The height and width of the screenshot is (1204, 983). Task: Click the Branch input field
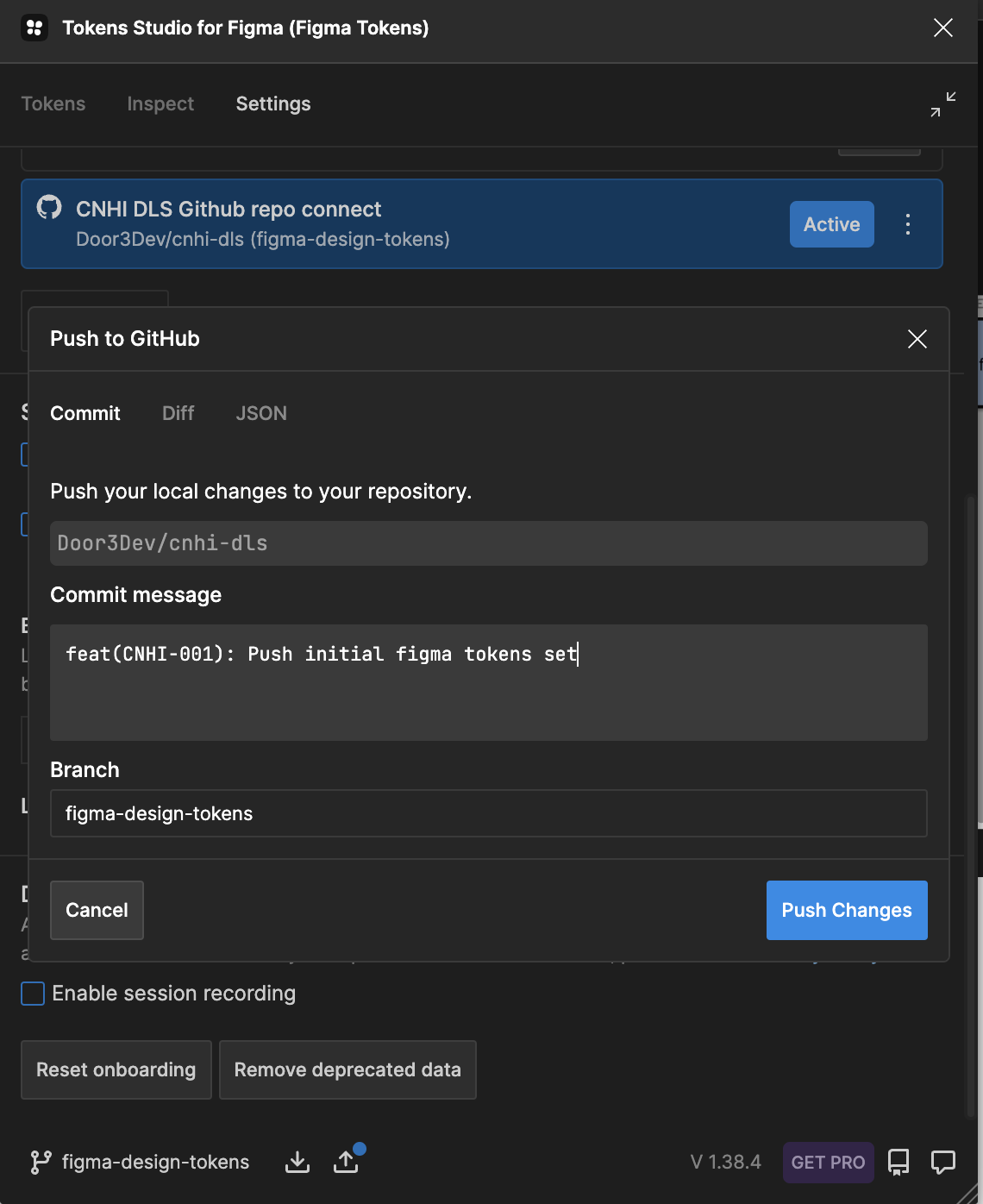click(489, 813)
